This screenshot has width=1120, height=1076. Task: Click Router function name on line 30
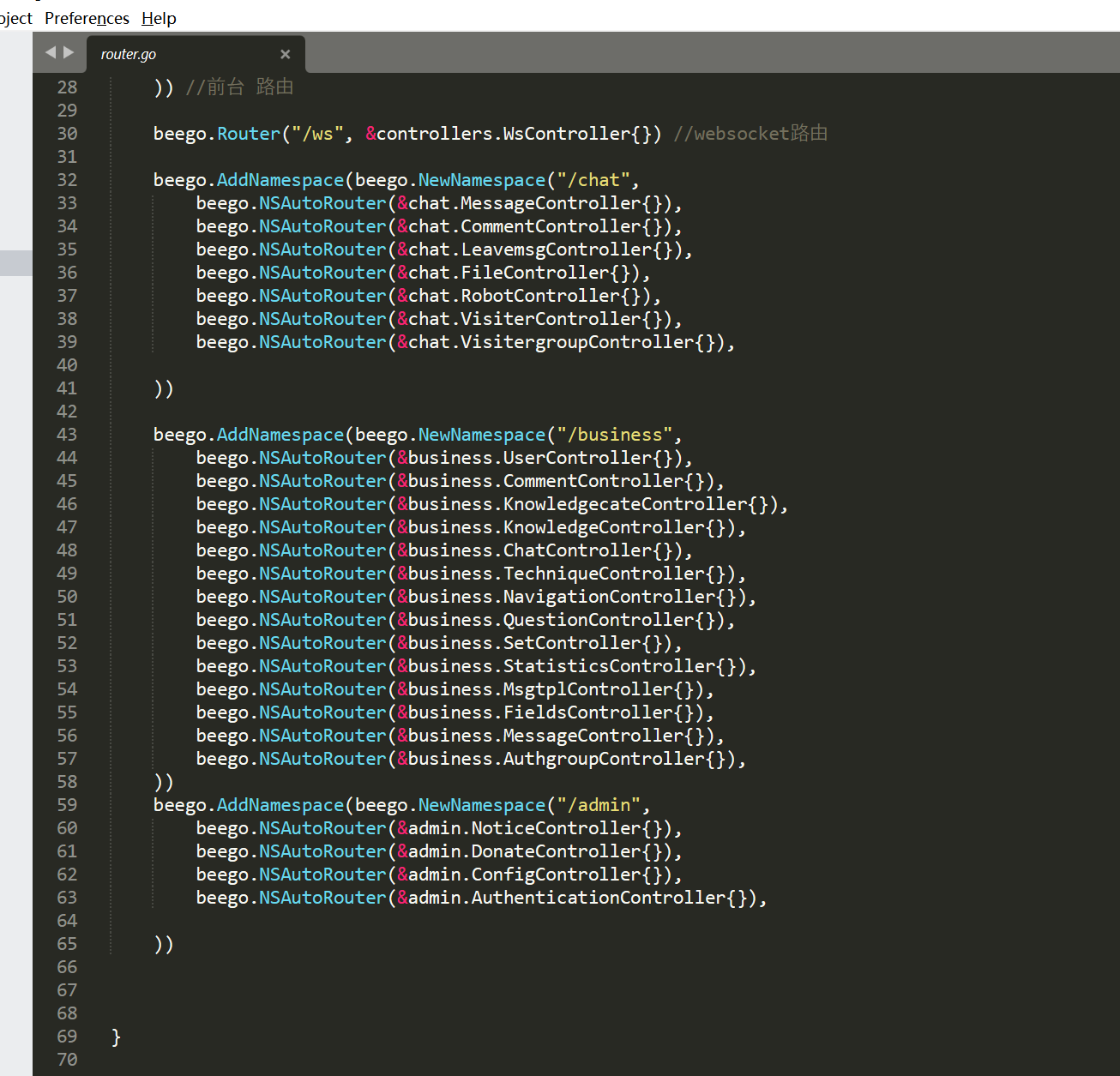click(249, 134)
